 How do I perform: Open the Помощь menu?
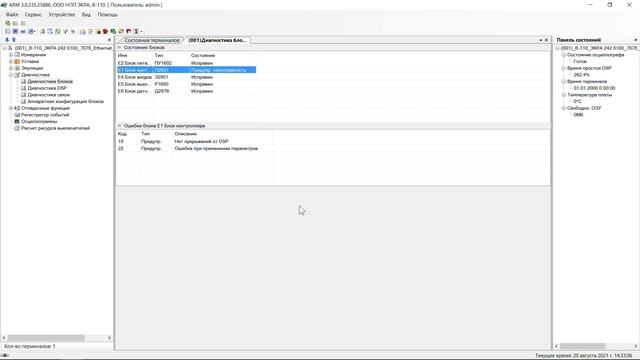click(108, 15)
